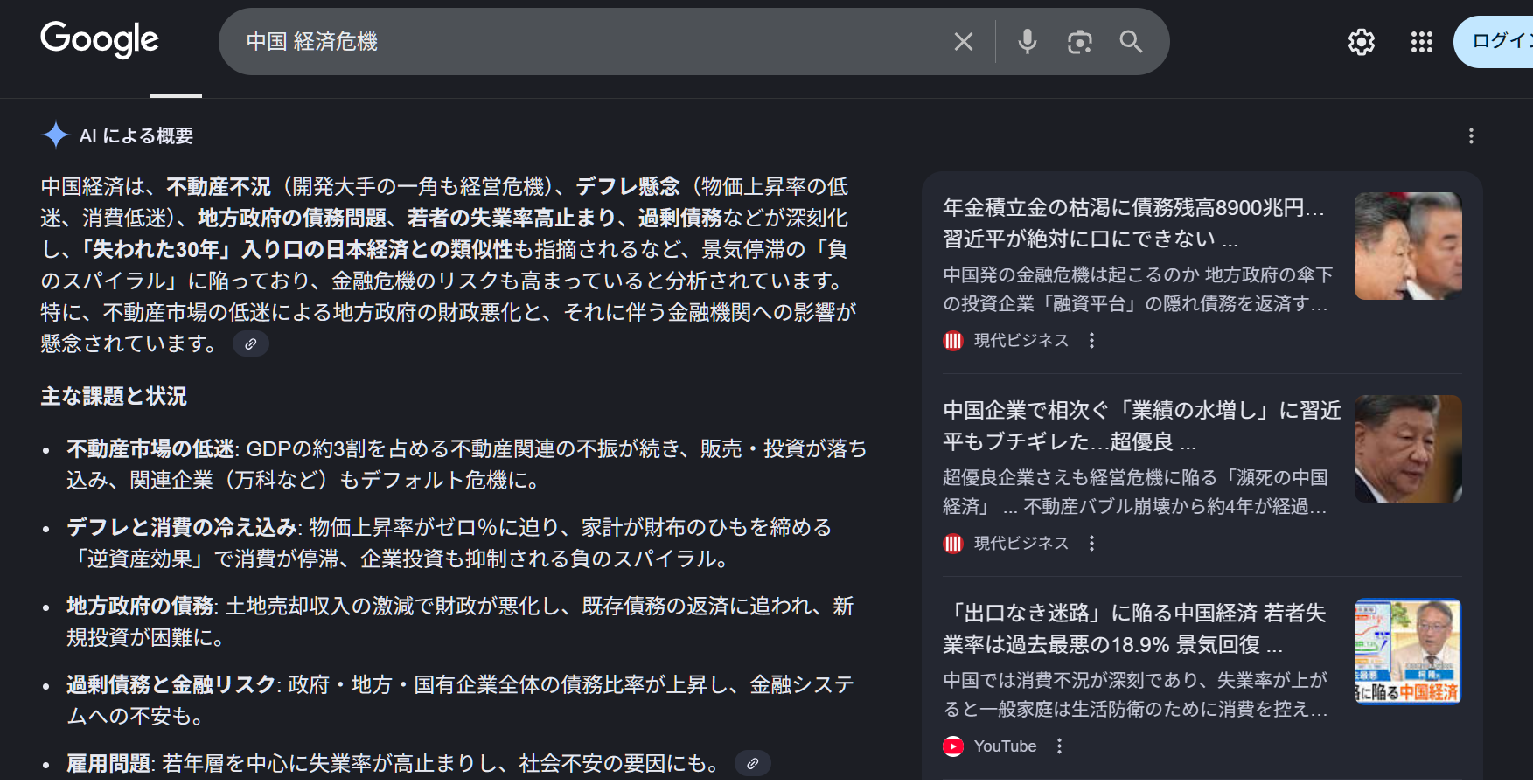Viewport: 1533px width, 784px height.
Task: Open AI overview more options menu
Action: (x=1471, y=136)
